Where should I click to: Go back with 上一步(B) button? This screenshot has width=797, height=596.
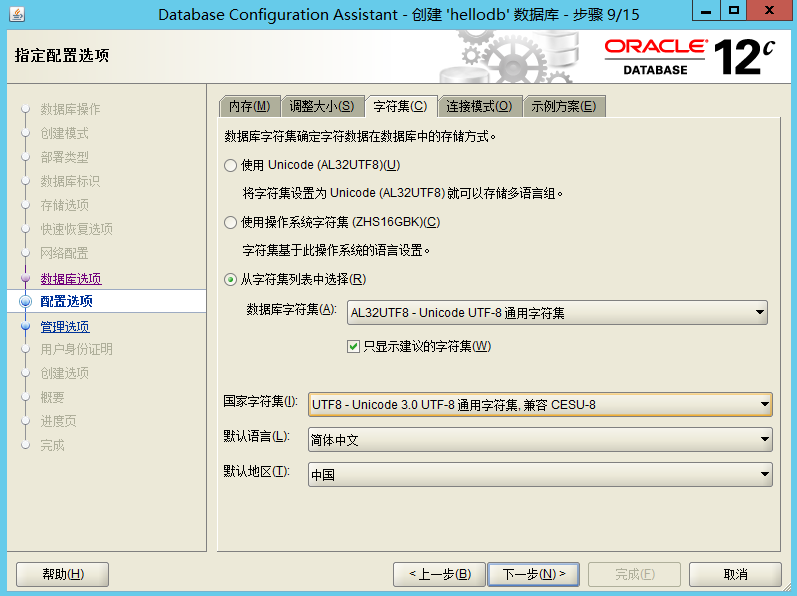440,574
